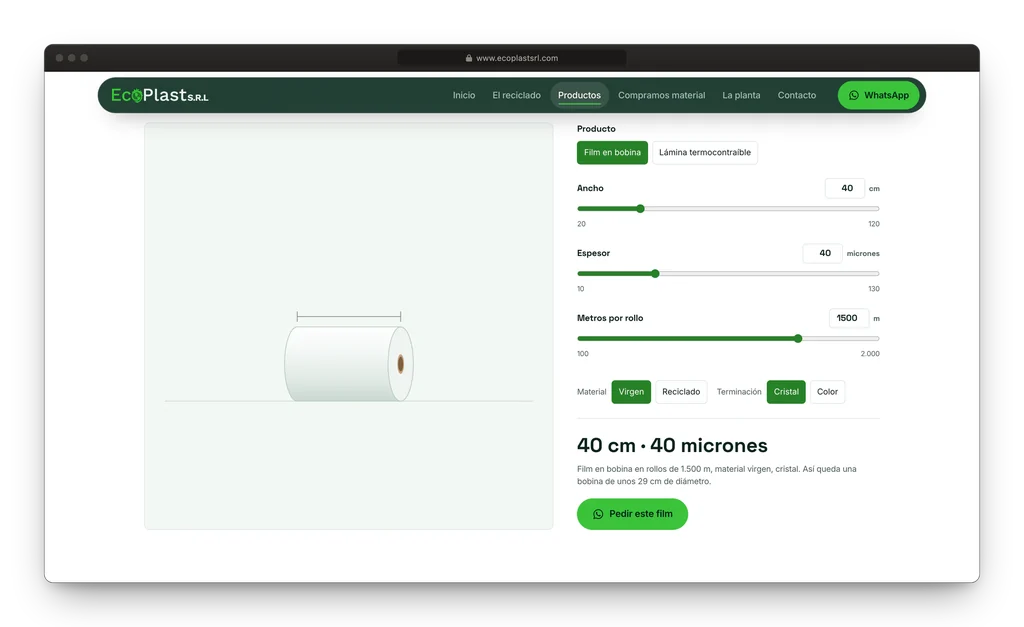Click the Ancho slider handle
Screen dimensions: 1024x627
641,209
